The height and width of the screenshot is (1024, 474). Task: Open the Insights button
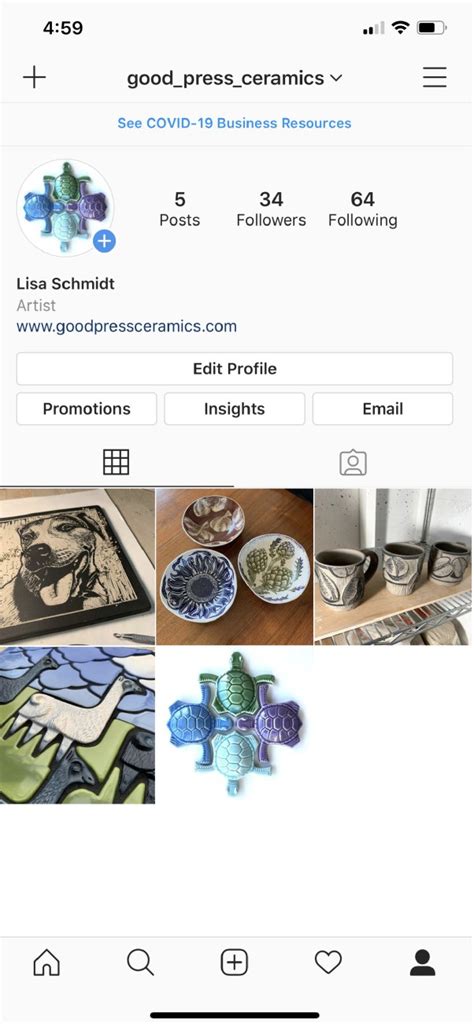pyautogui.click(x=234, y=409)
